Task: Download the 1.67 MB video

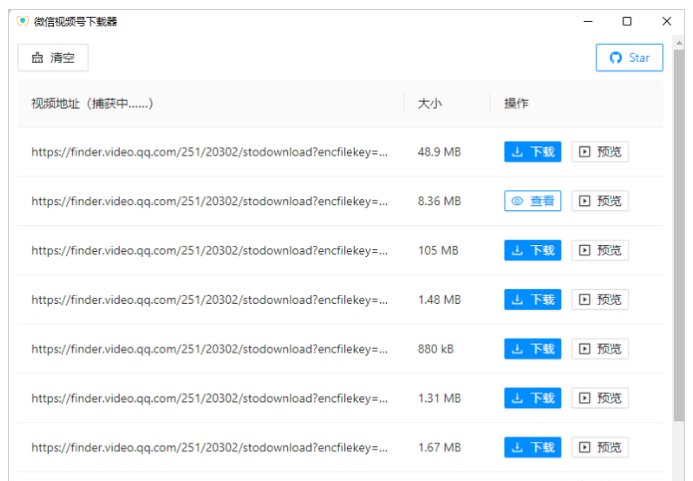Action: pyautogui.click(x=532, y=447)
